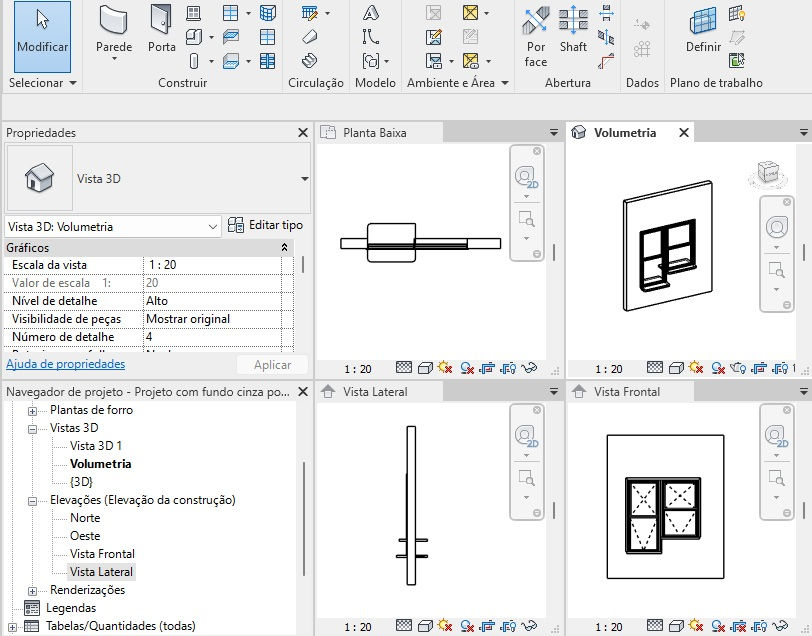The height and width of the screenshot is (636, 812).
Task: Select the Curtain Grid tool
Action: click(x=268, y=37)
